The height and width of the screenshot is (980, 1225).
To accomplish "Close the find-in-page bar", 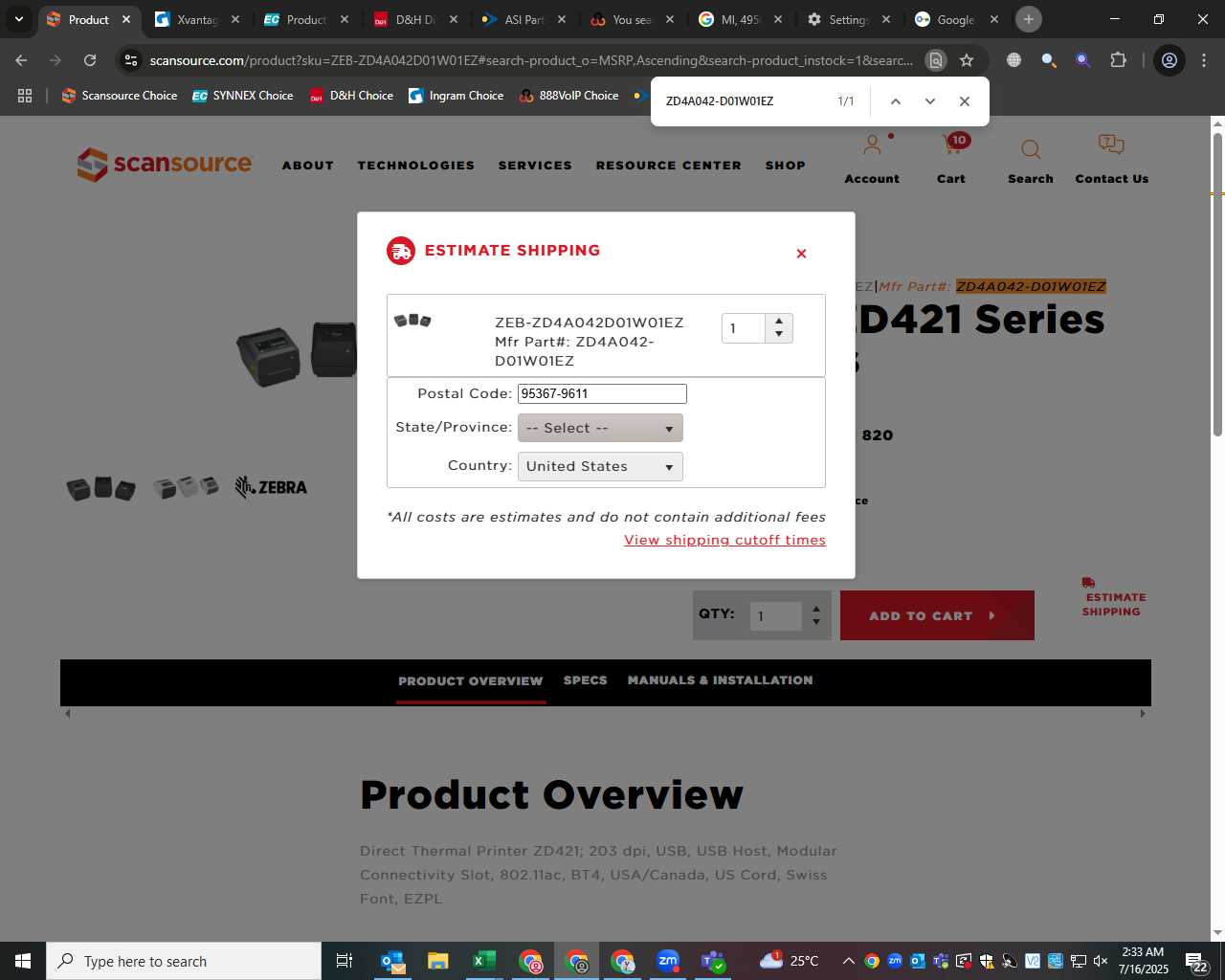I will [x=964, y=101].
